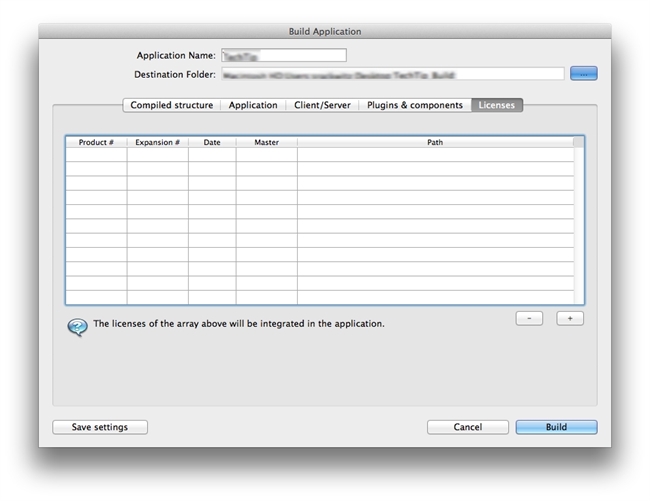This screenshot has height=501, width=650.
Task: Click the Destination Folder path field
Action: (x=392, y=74)
